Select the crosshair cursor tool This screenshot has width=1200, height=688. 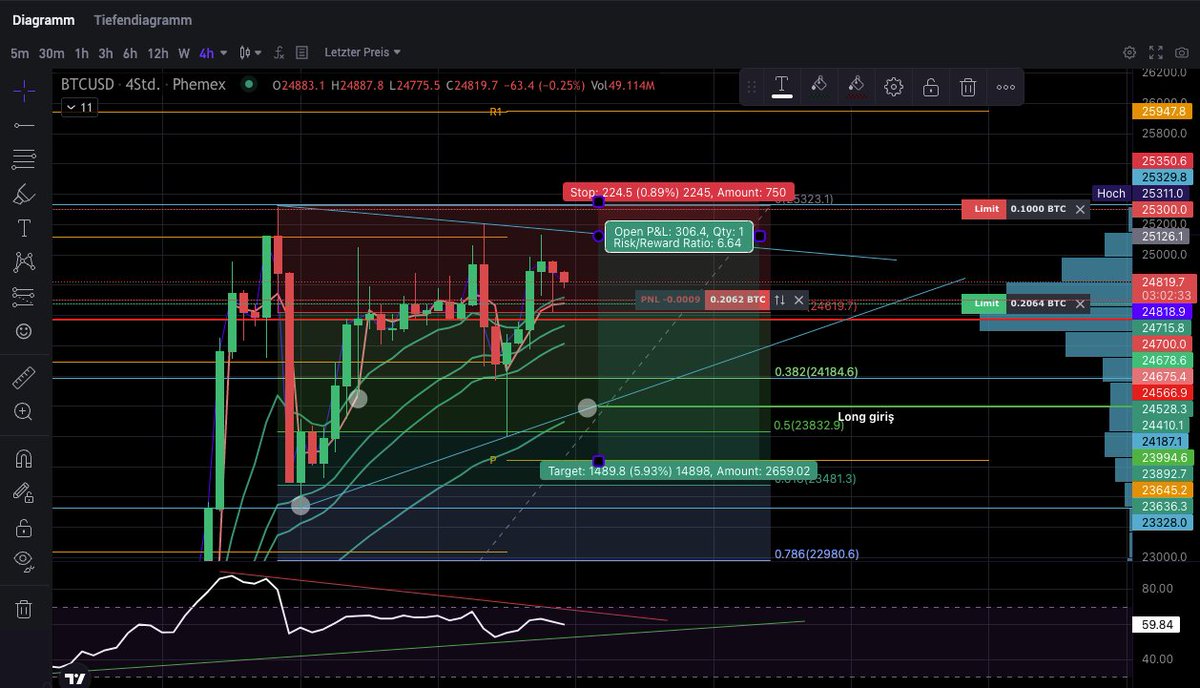click(25, 90)
